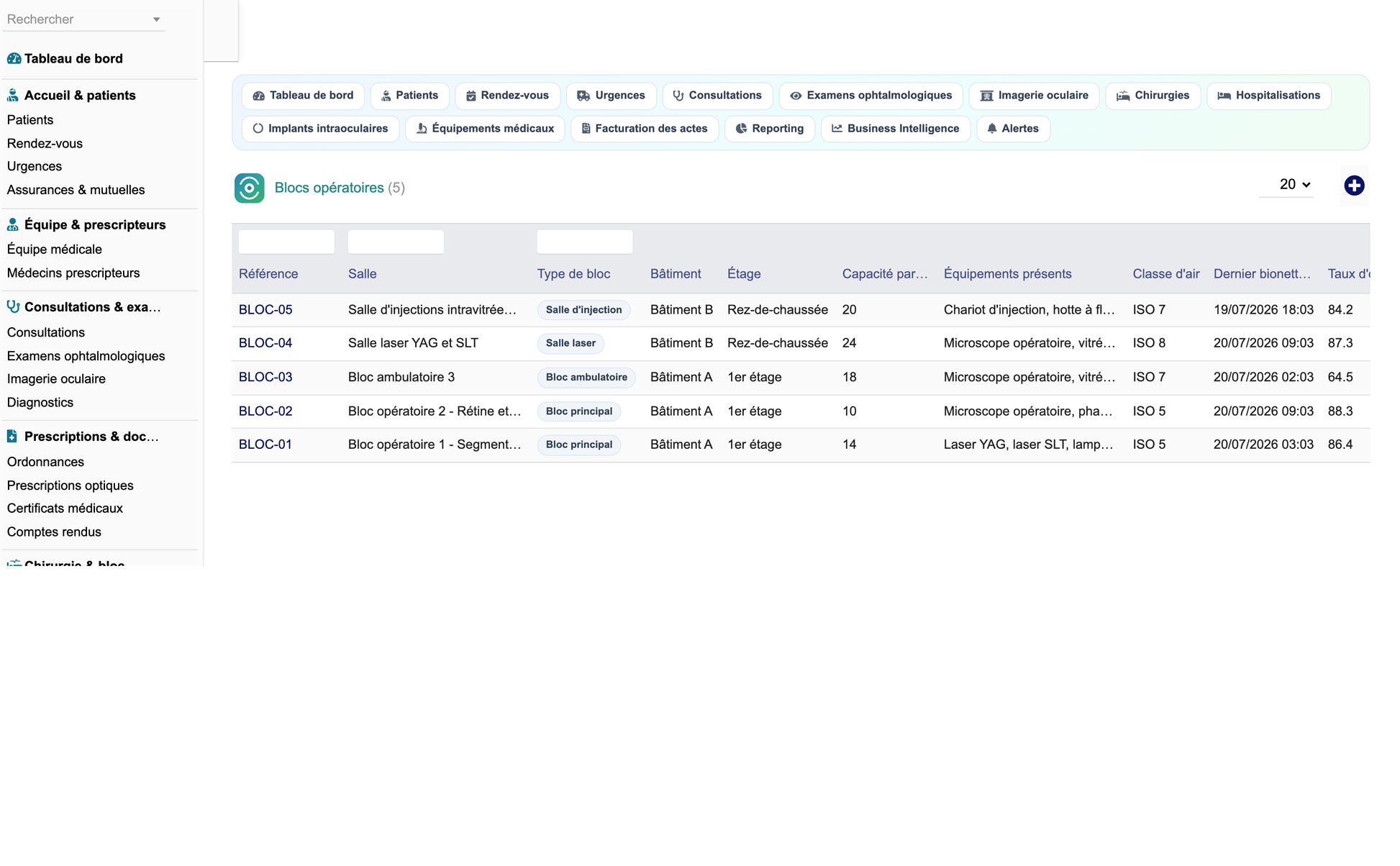Open Comptes rendus in the sidebar
This screenshot has height=866, width=1400.
[x=54, y=532]
